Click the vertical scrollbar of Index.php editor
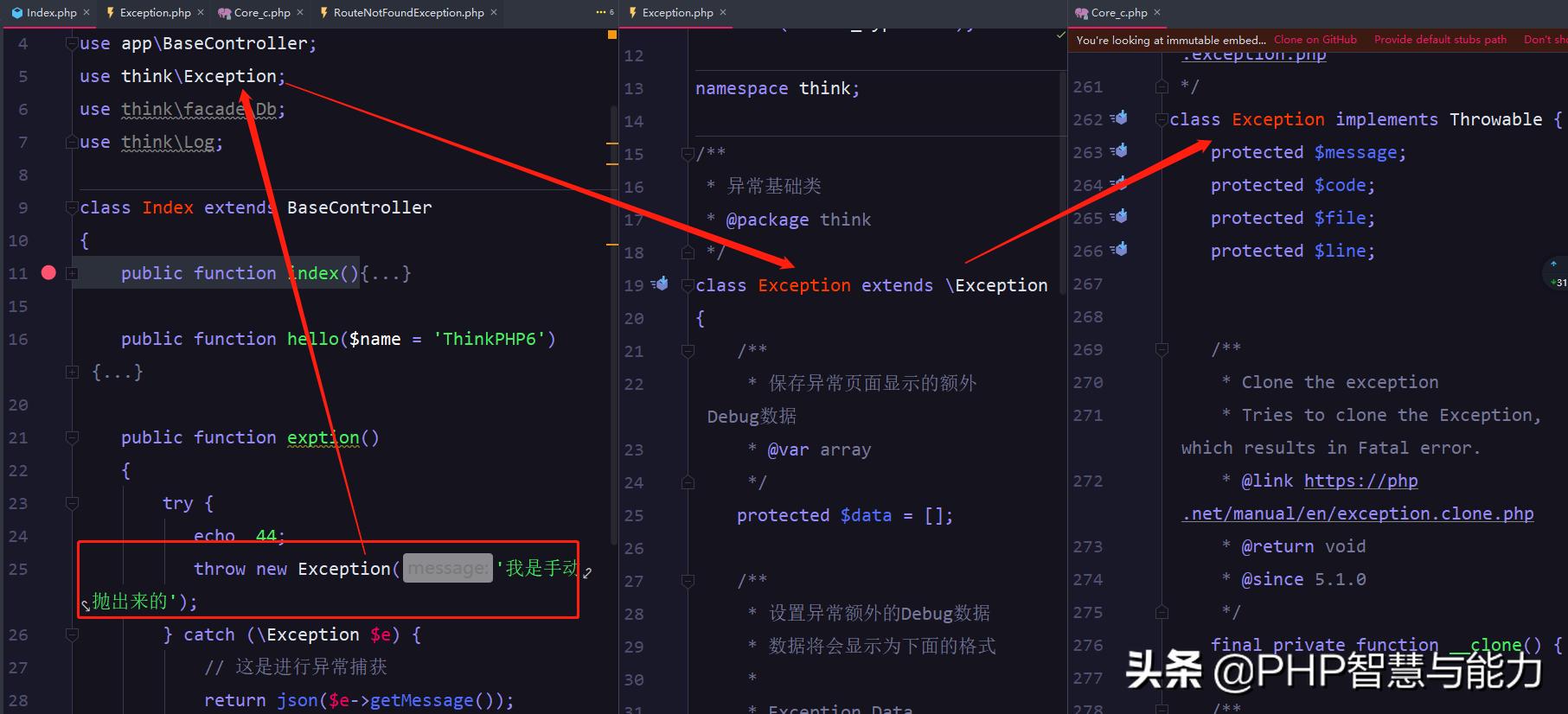The image size is (1568, 714). point(613,324)
